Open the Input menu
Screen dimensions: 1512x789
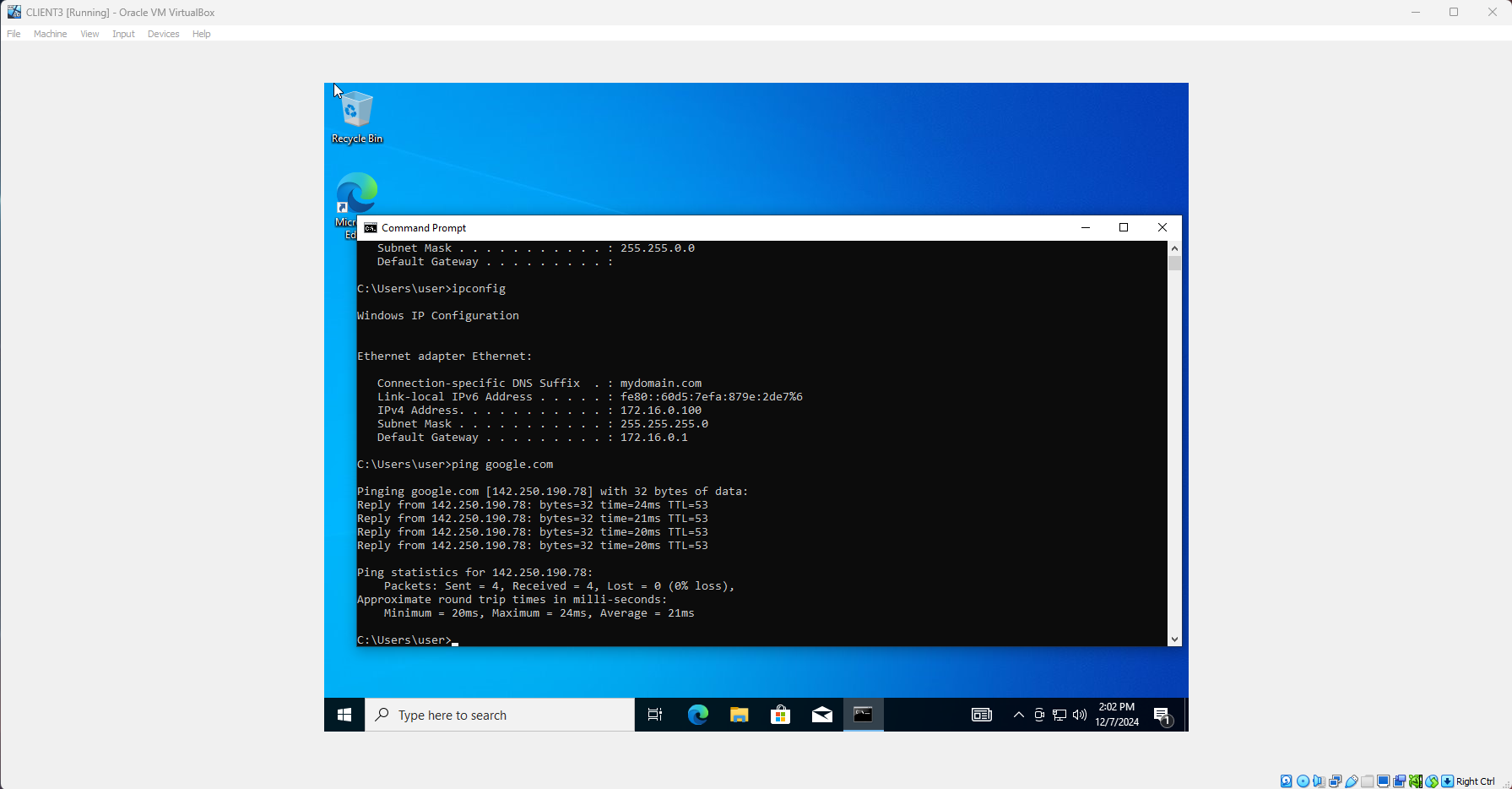click(x=123, y=34)
